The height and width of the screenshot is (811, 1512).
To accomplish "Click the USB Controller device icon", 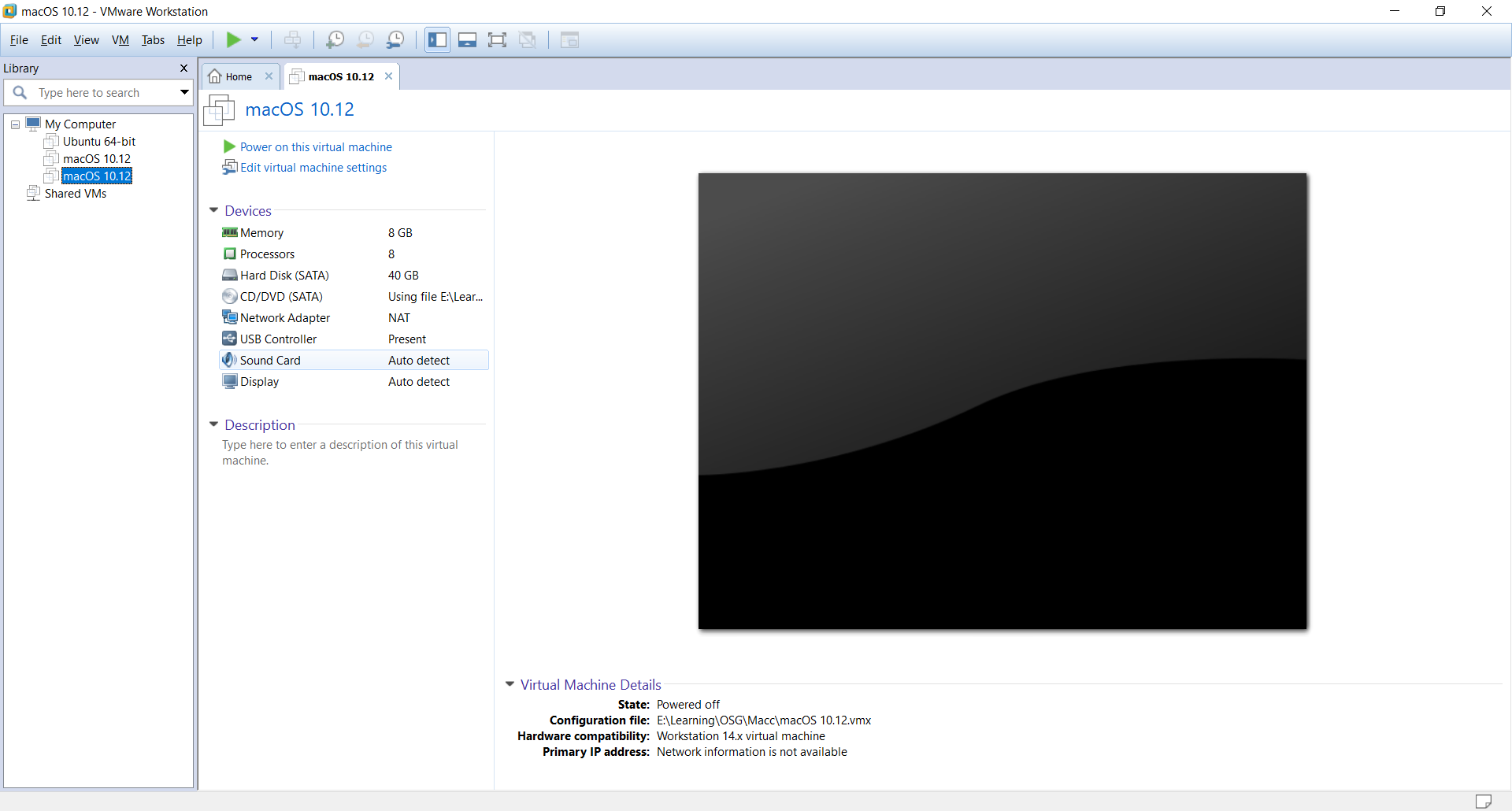I will (x=230, y=339).
